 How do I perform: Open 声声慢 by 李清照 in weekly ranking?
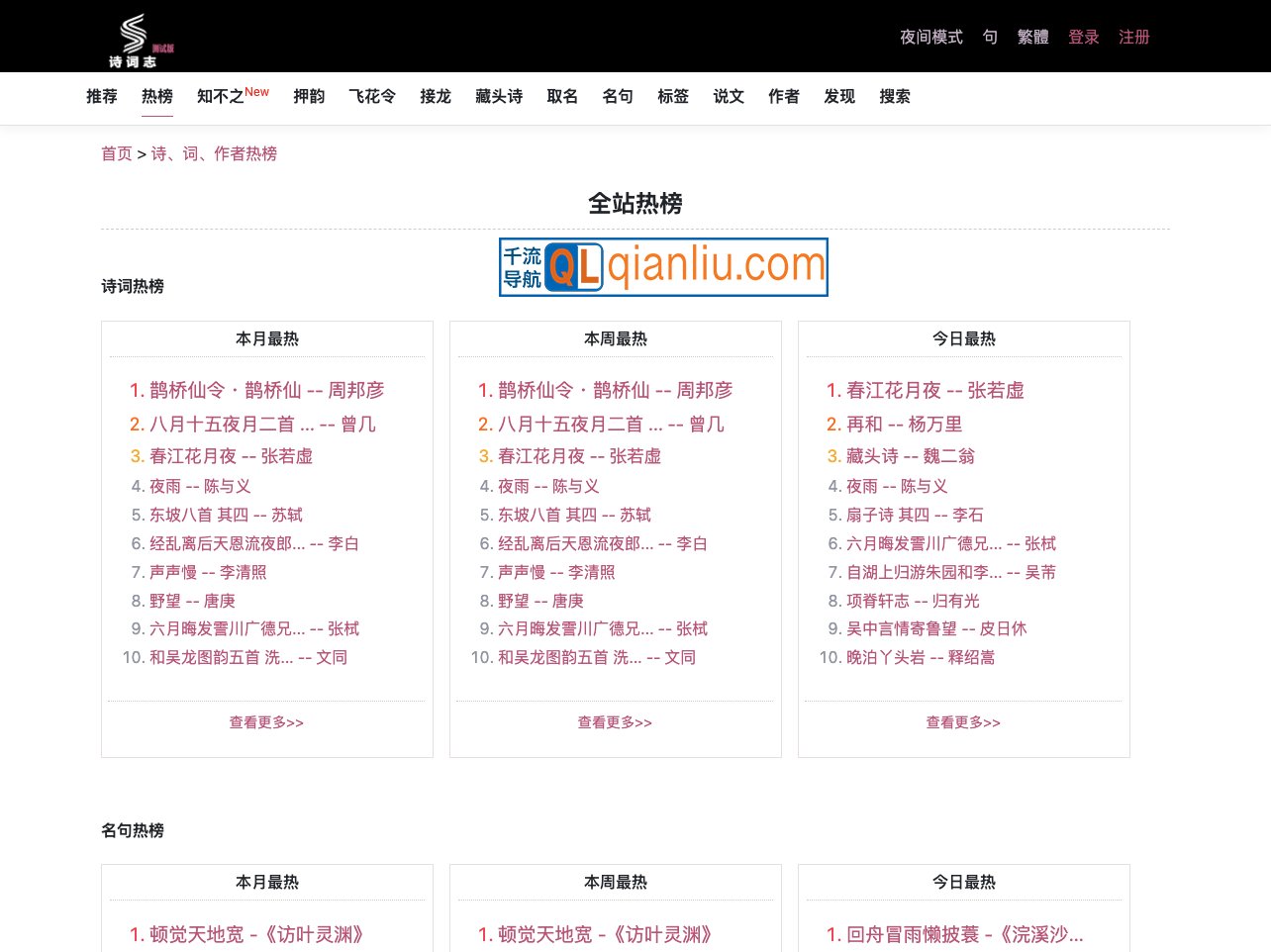547,572
